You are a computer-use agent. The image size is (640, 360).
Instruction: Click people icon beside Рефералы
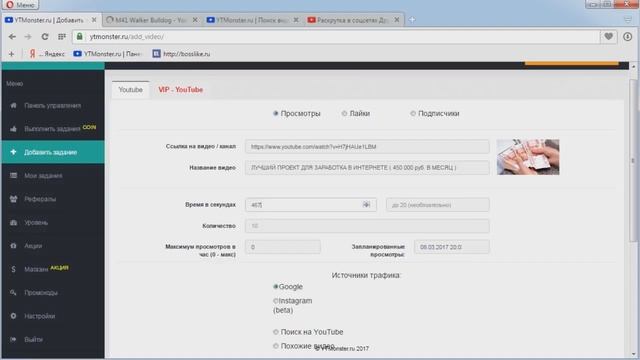pos(13,199)
